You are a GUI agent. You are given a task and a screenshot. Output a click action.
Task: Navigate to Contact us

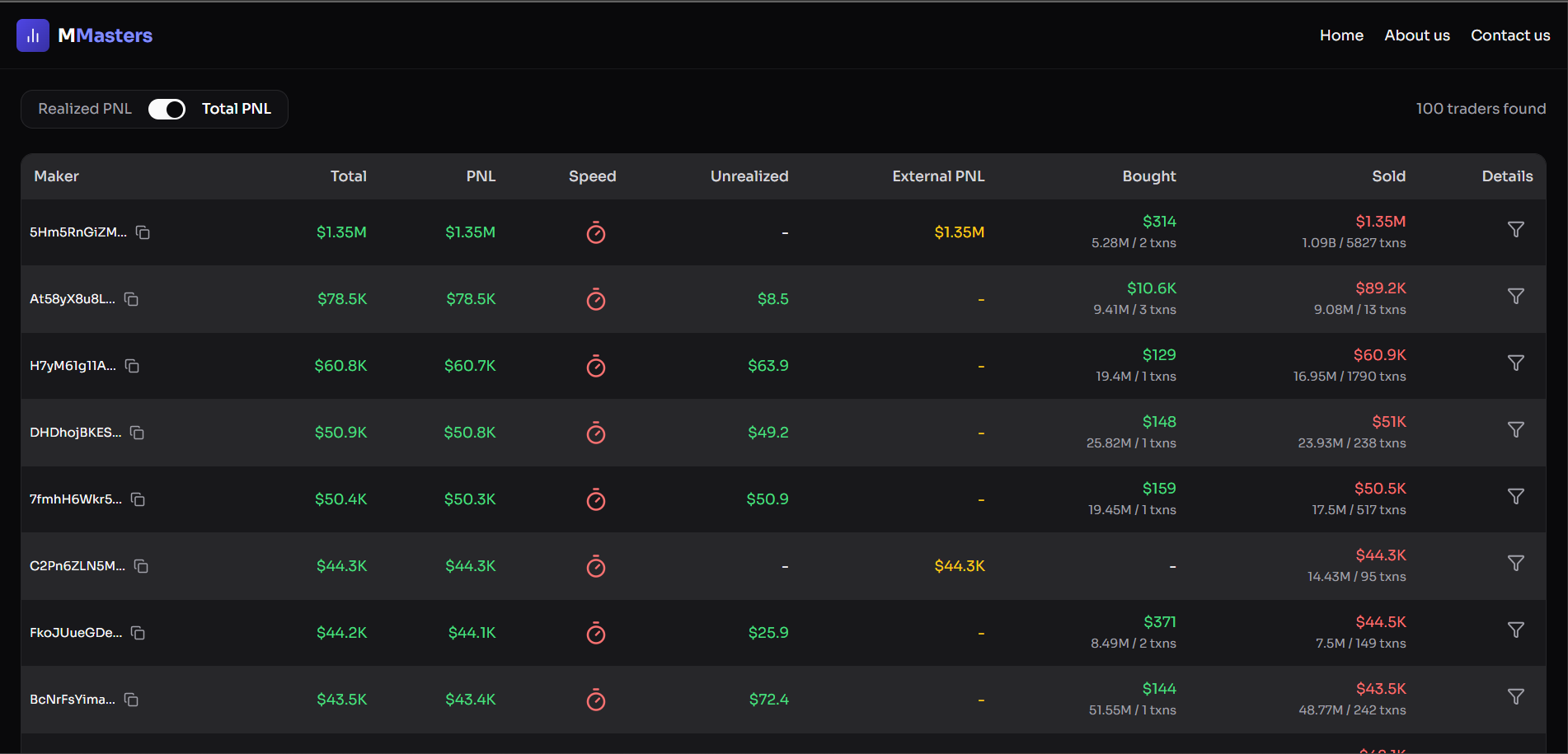tap(1510, 35)
